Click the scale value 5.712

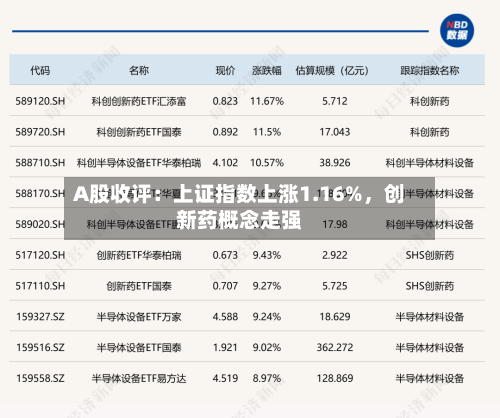click(x=335, y=101)
